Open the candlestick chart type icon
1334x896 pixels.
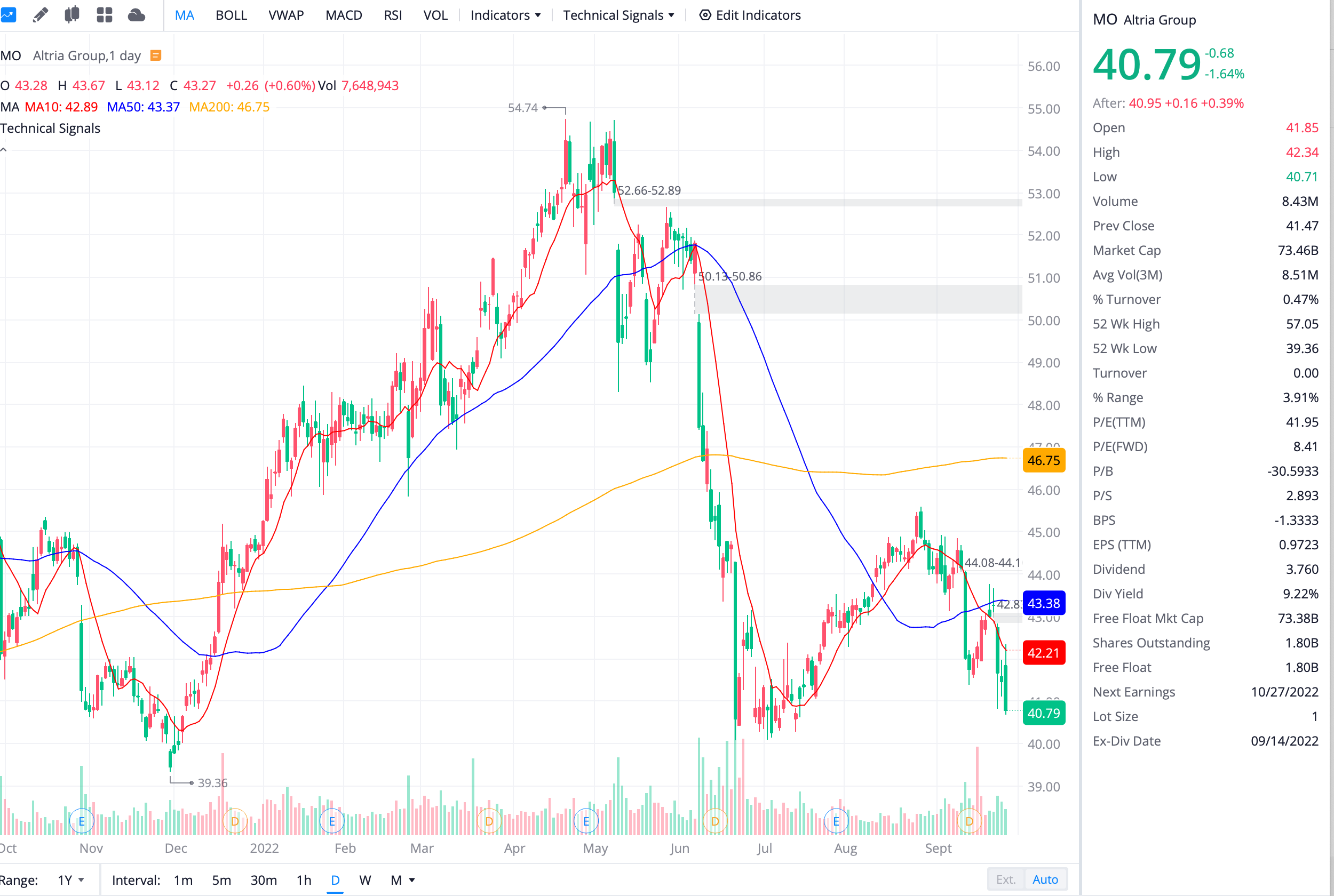(72, 15)
